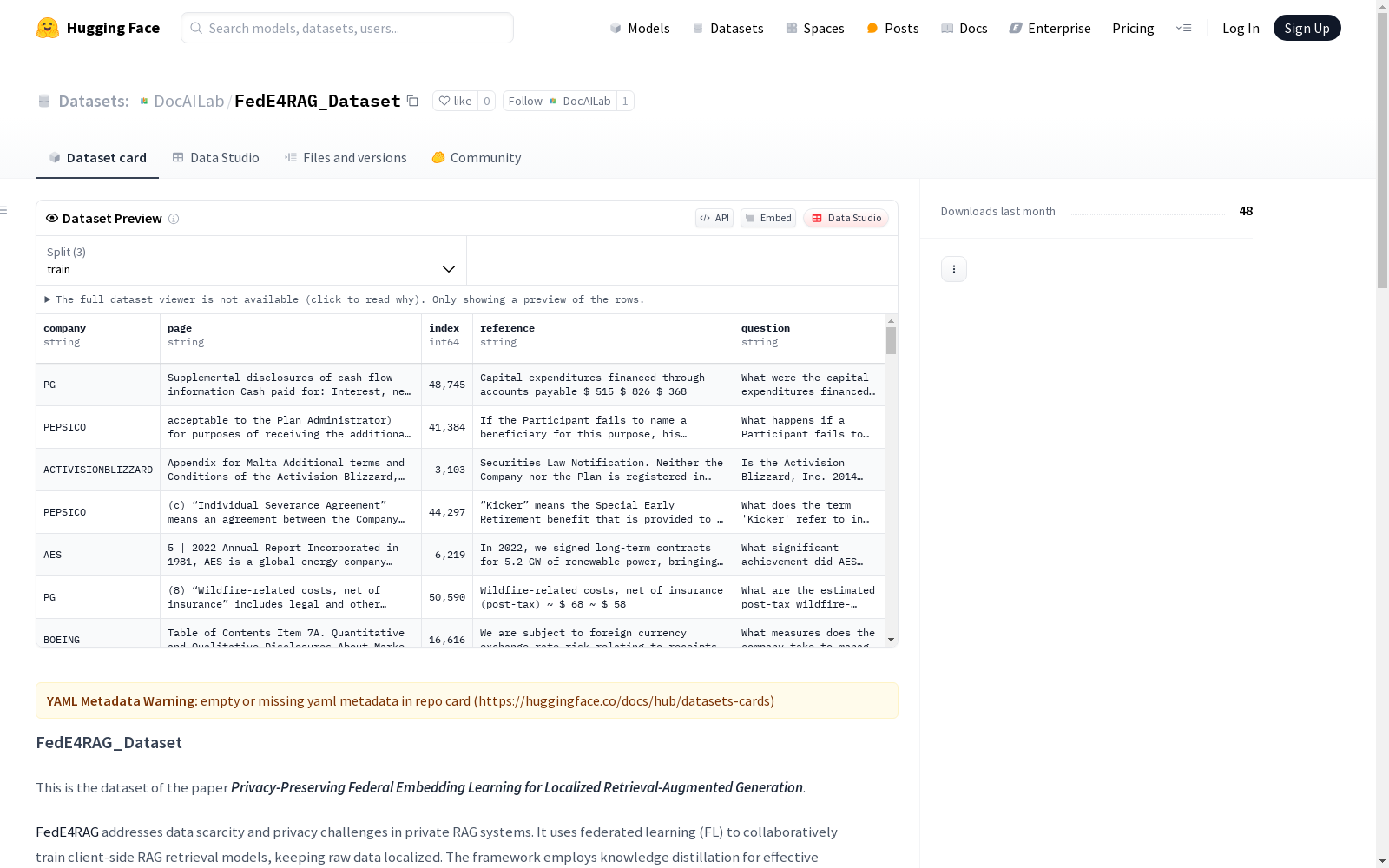Like the FedE4RAG_Dataset with heart button
This screenshot has height=868, width=1389.
455,102
